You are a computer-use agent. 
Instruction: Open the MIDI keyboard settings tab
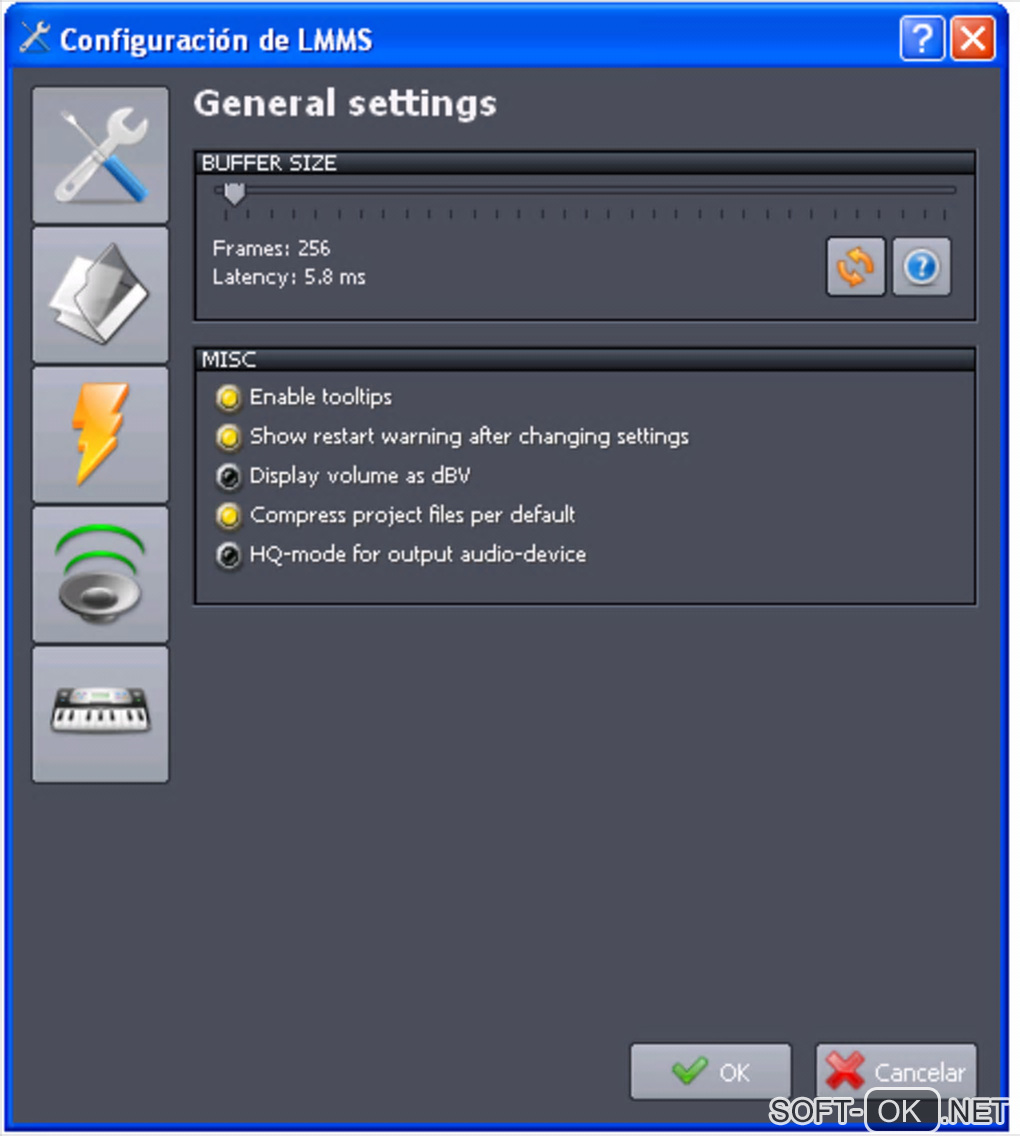(100, 714)
